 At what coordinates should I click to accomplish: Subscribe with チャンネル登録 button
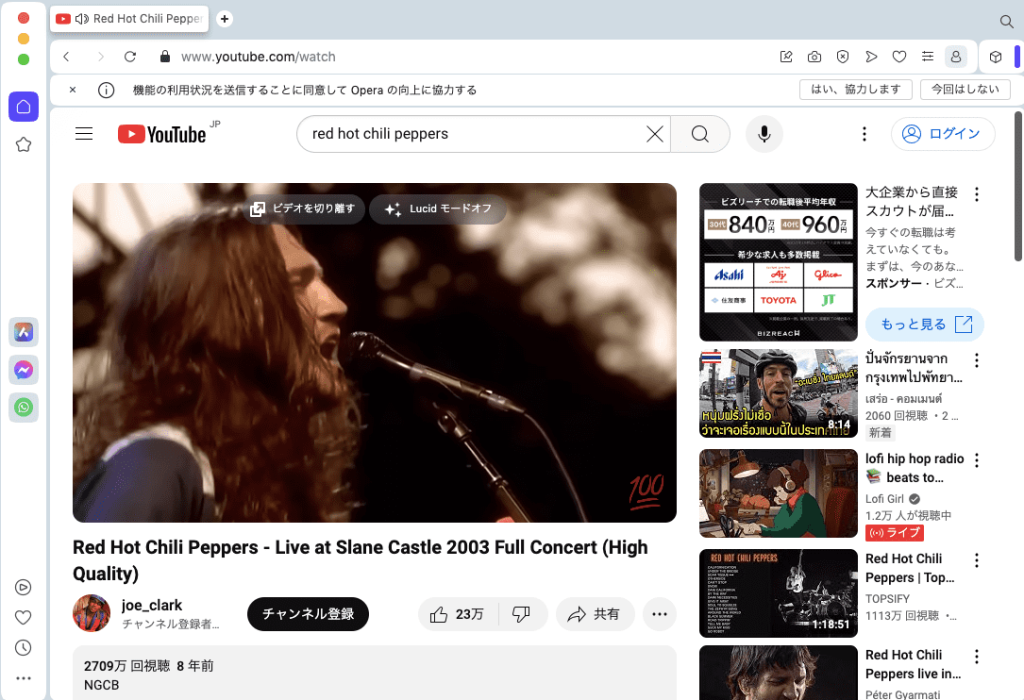[x=308, y=614]
